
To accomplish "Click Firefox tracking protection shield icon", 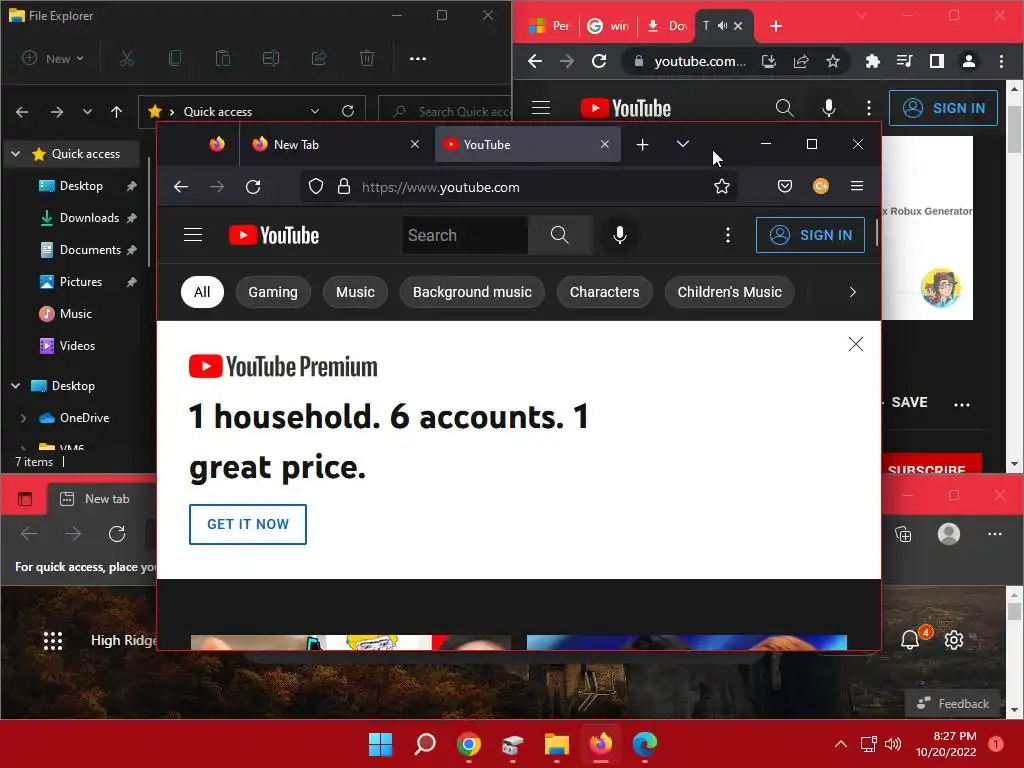I will coord(316,187).
